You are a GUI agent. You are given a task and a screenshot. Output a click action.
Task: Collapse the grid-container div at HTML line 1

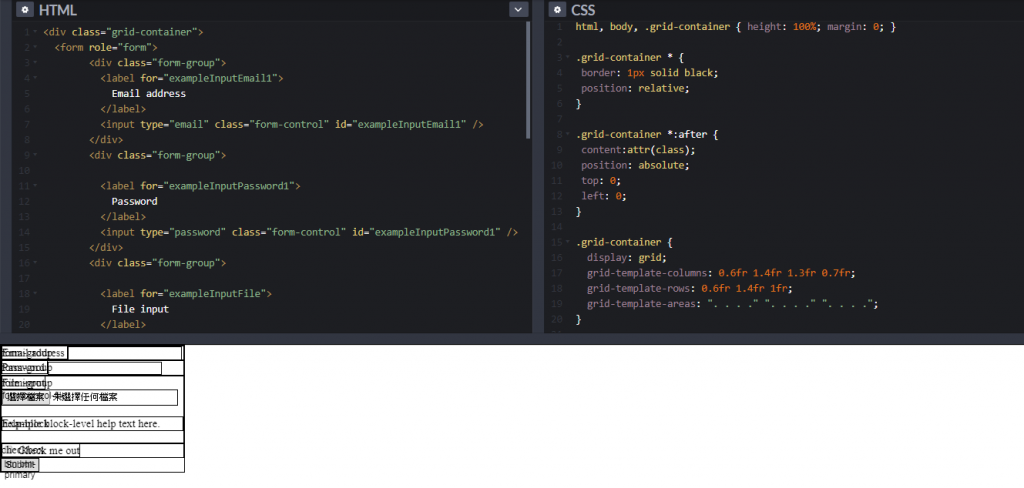click(x=35, y=32)
